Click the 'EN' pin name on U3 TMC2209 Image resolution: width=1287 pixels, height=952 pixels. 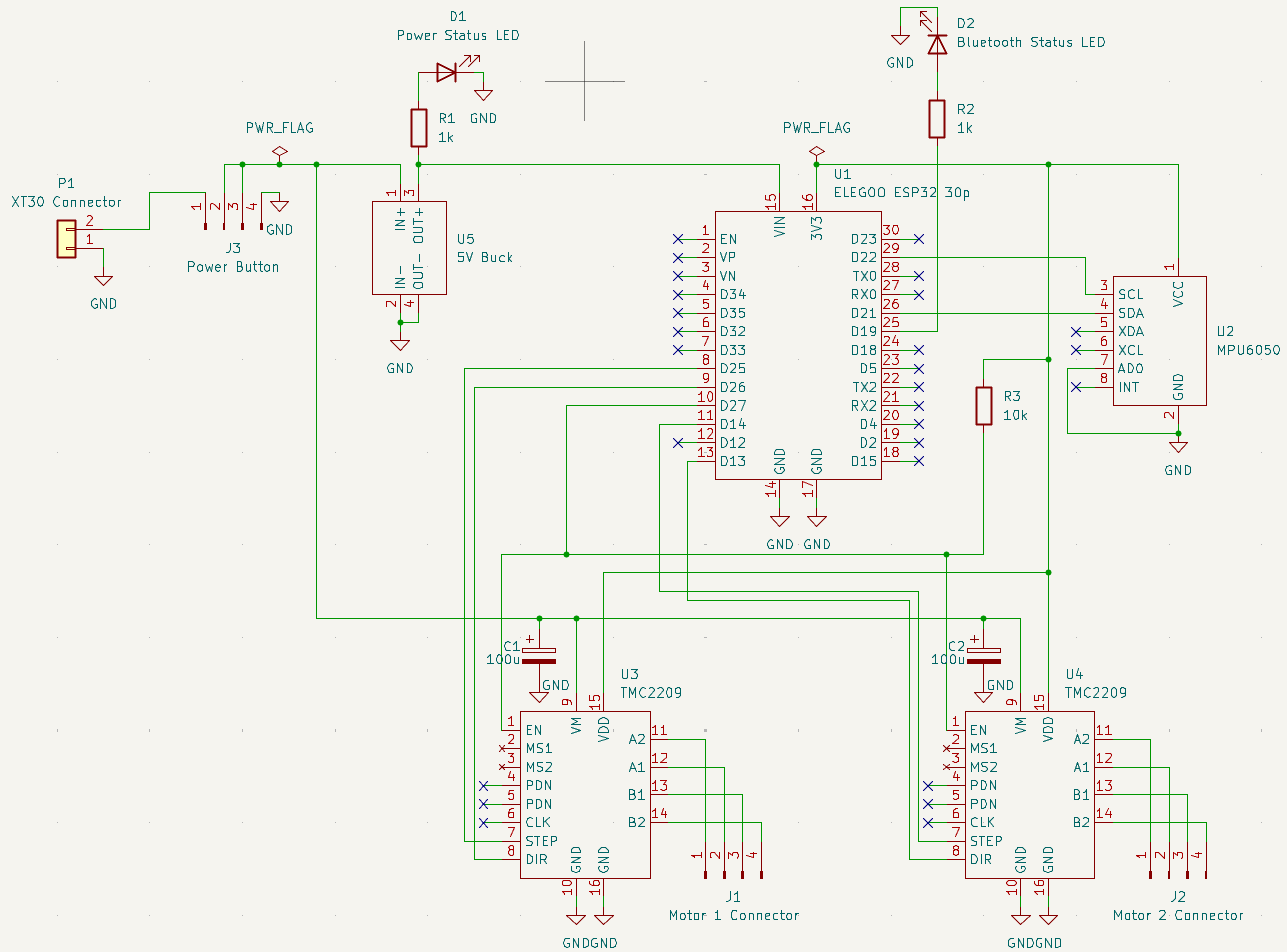click(533, 730)
